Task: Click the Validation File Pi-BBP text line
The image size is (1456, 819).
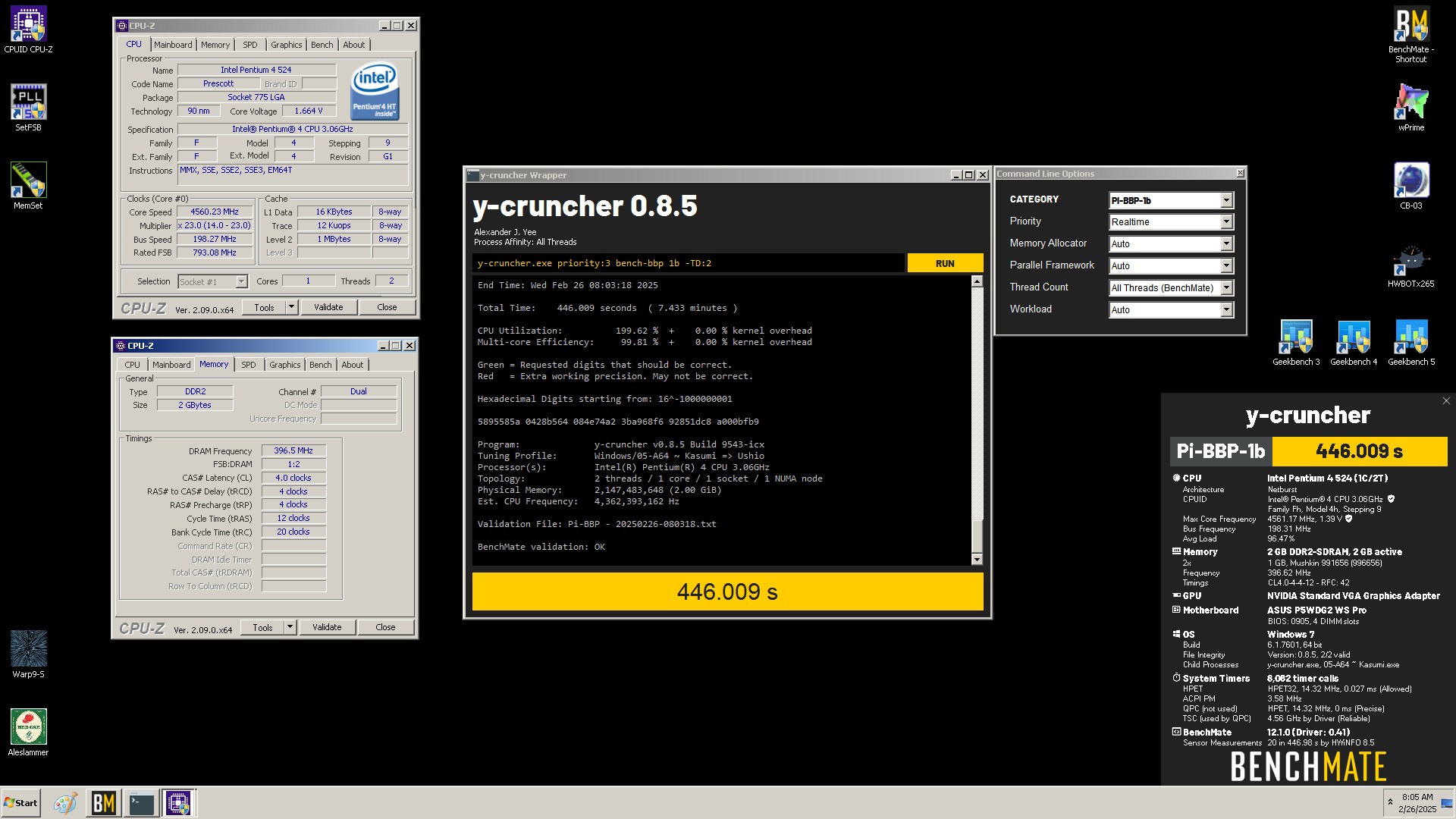Action: (x=597, y=524)
